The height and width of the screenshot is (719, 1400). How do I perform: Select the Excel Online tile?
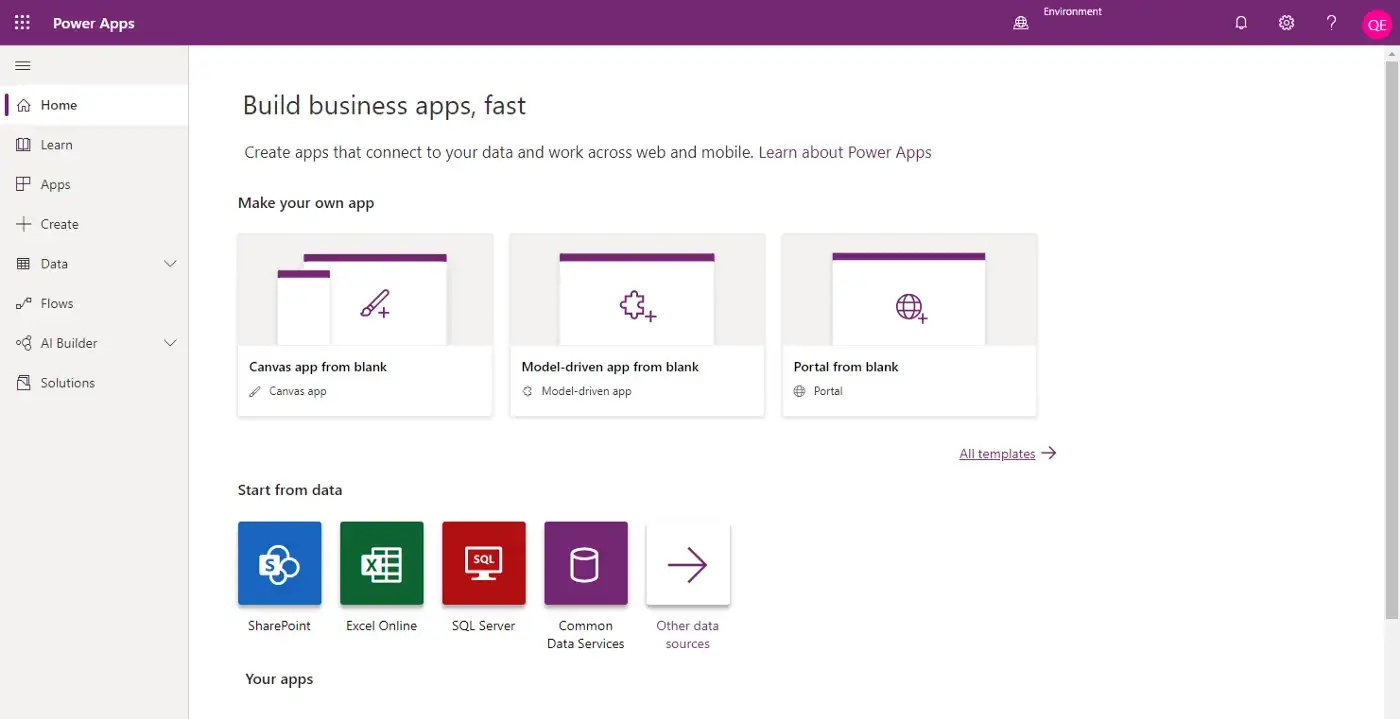pos(382,563)
